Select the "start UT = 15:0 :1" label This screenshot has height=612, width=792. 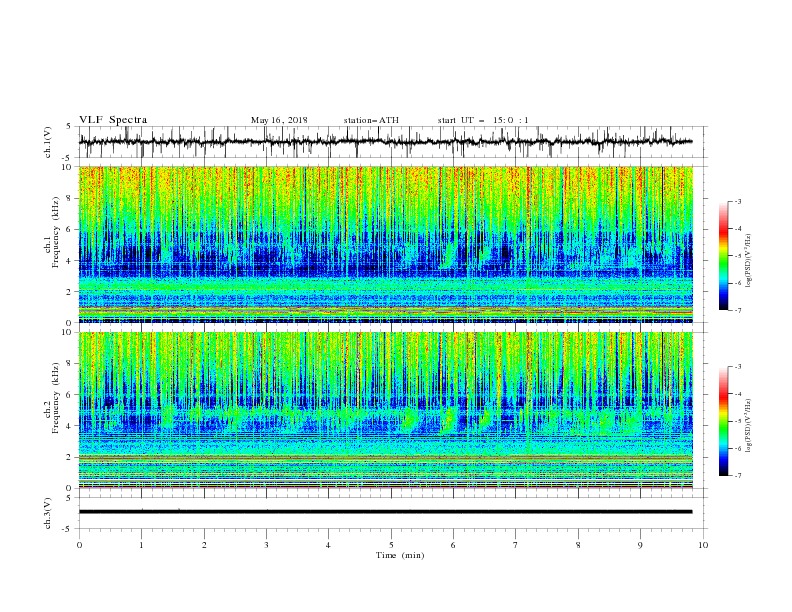tap(483, 120)
